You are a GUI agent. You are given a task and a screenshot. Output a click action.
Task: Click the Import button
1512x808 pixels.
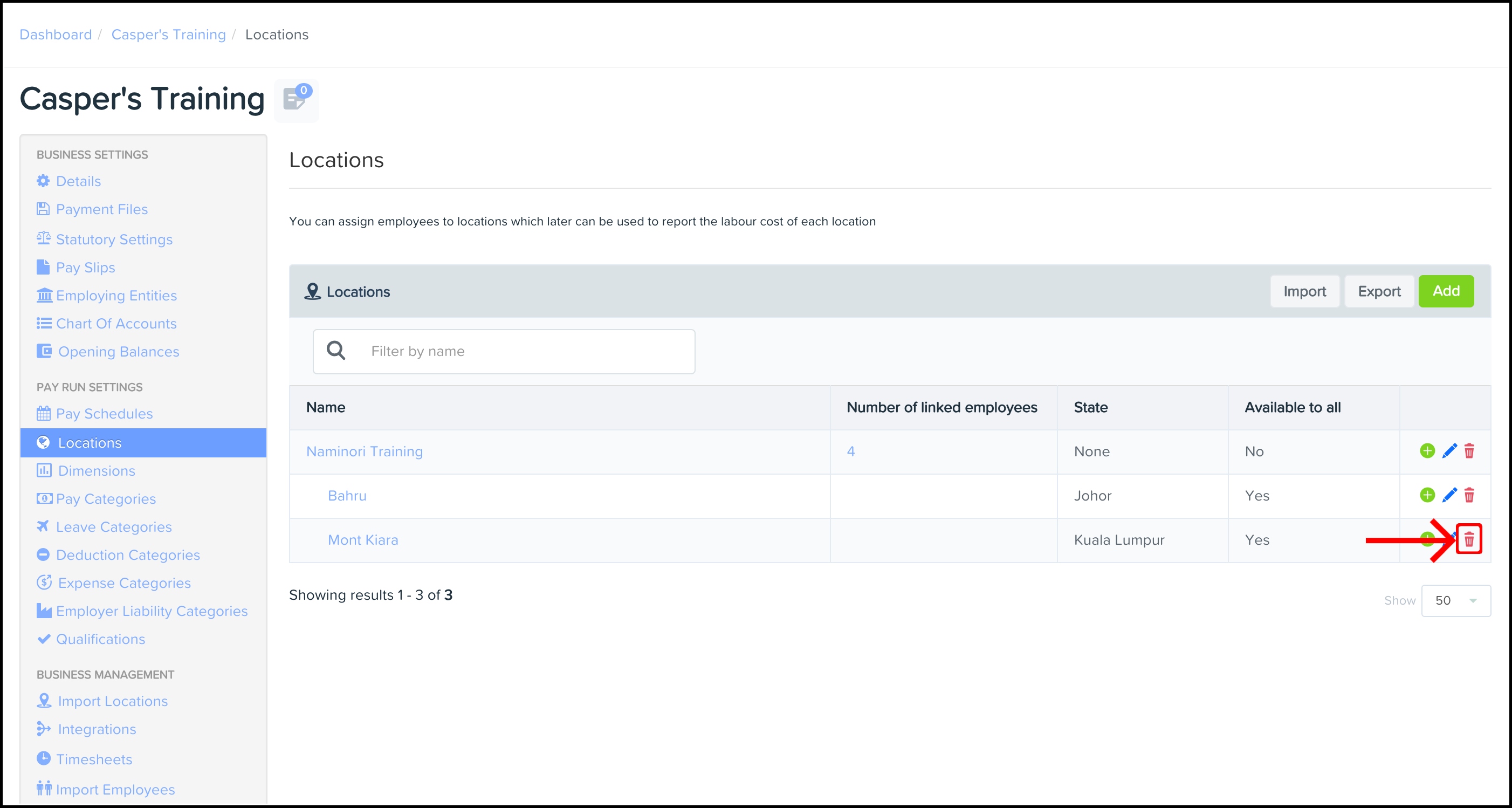[1304, 291]
